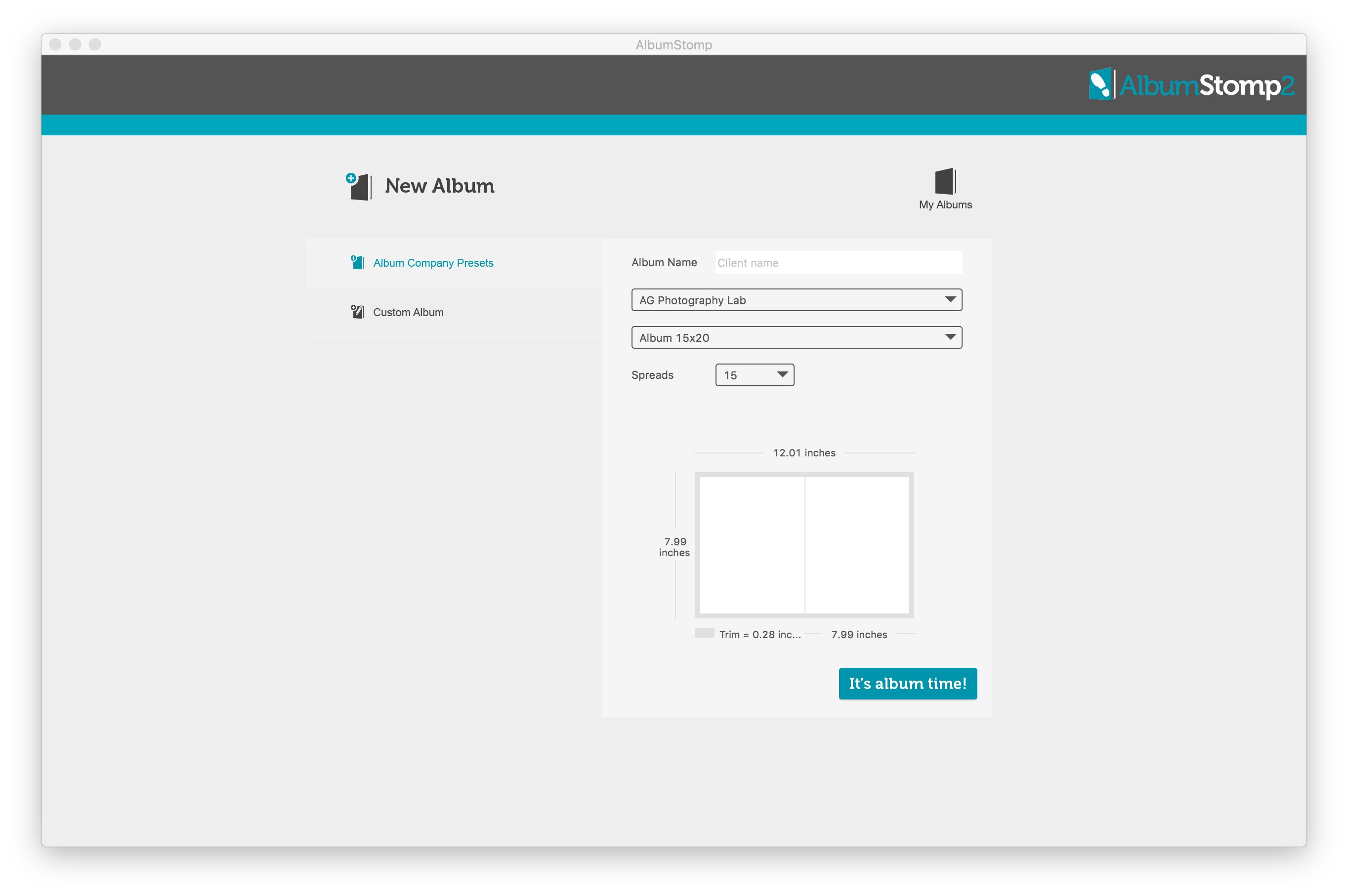
Task: Click the Trim = 0.28 inc... label
Action: (x=760, y=634)
